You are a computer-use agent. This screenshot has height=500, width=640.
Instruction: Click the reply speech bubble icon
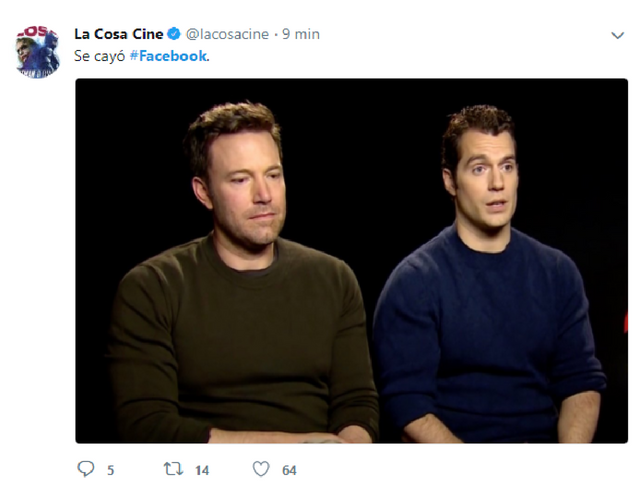tap(85, 469)
